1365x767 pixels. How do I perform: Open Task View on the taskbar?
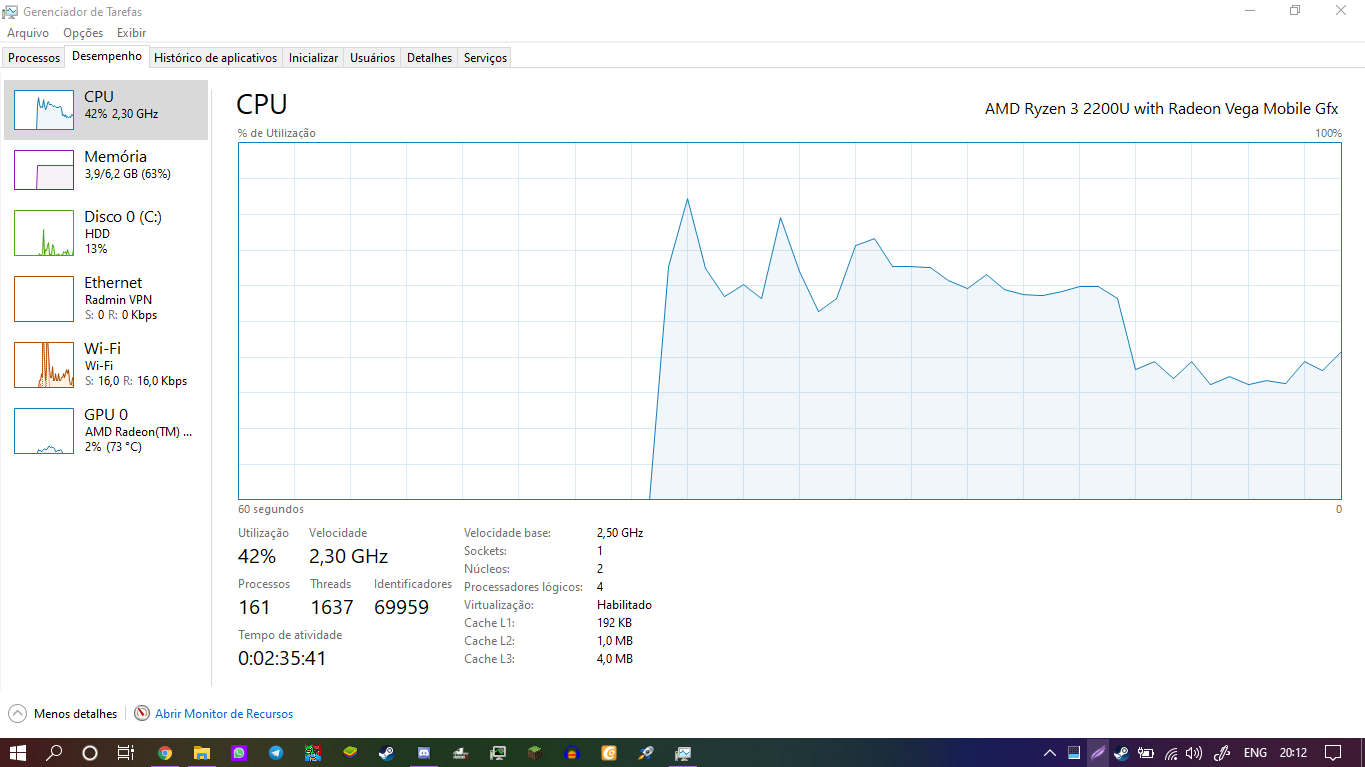126,752
